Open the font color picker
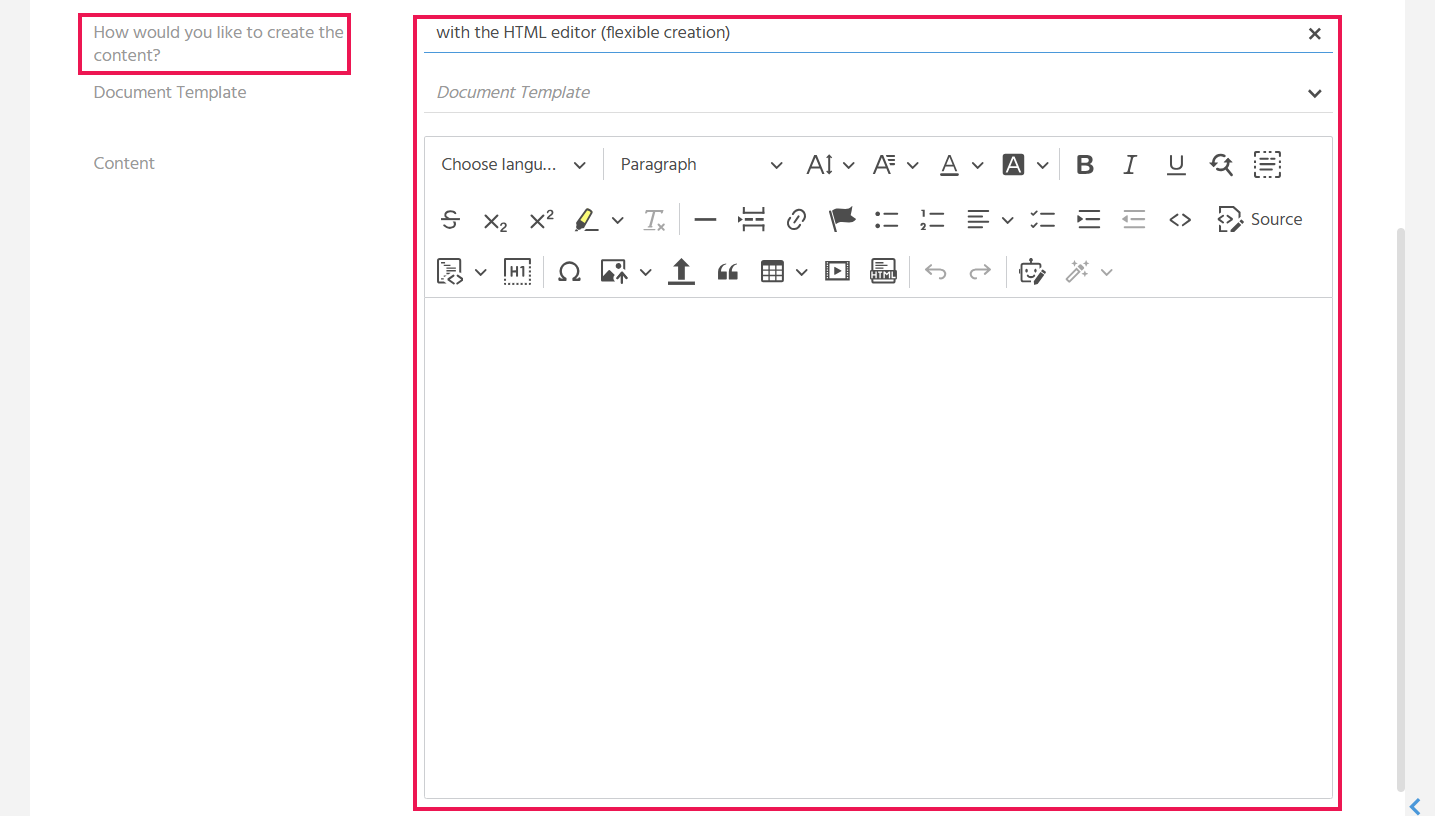This screenshot has height=816, width=1435. 961,165
